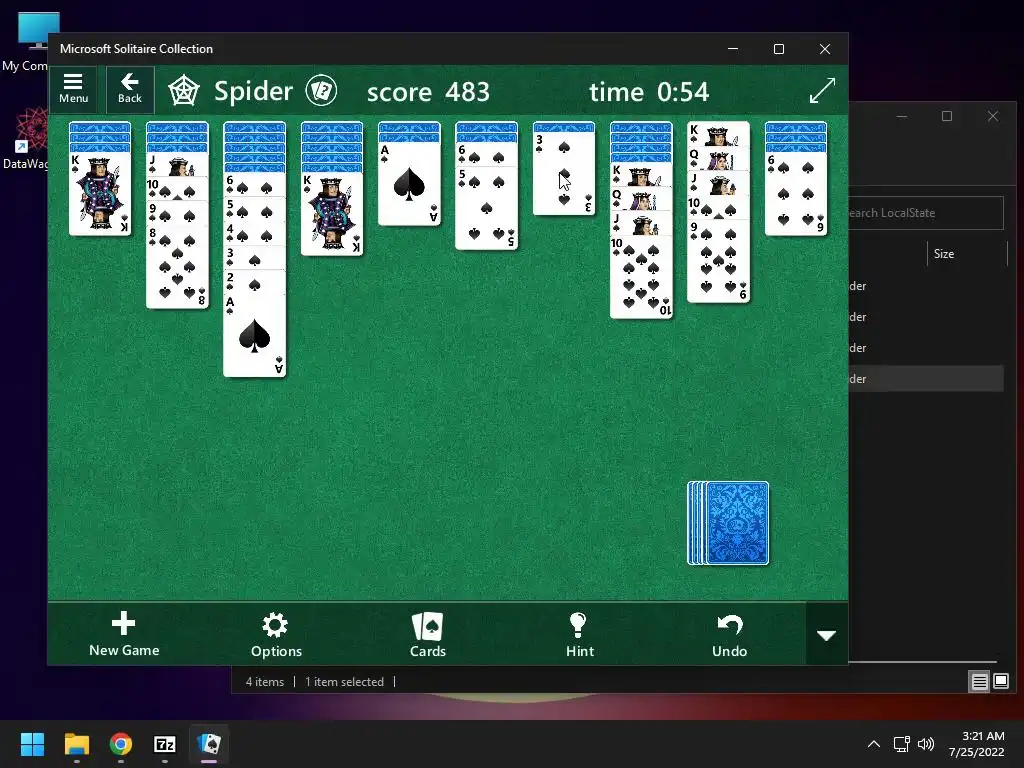Click the Spider game title
1024x768 pixels.
[x=253, y=91]
